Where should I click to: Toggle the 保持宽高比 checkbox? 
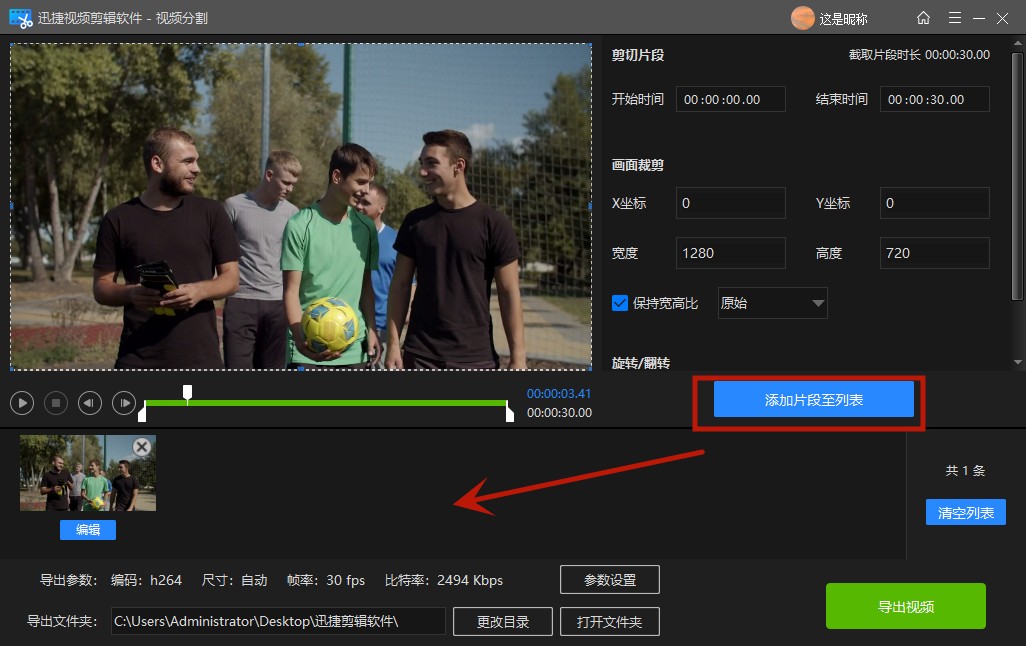click(620, 303)
